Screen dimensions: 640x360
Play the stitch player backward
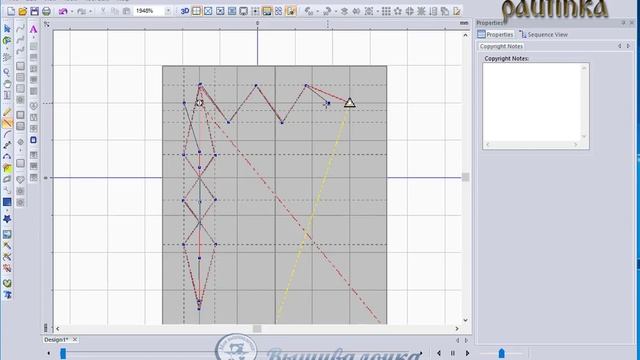tap(439, 353)
